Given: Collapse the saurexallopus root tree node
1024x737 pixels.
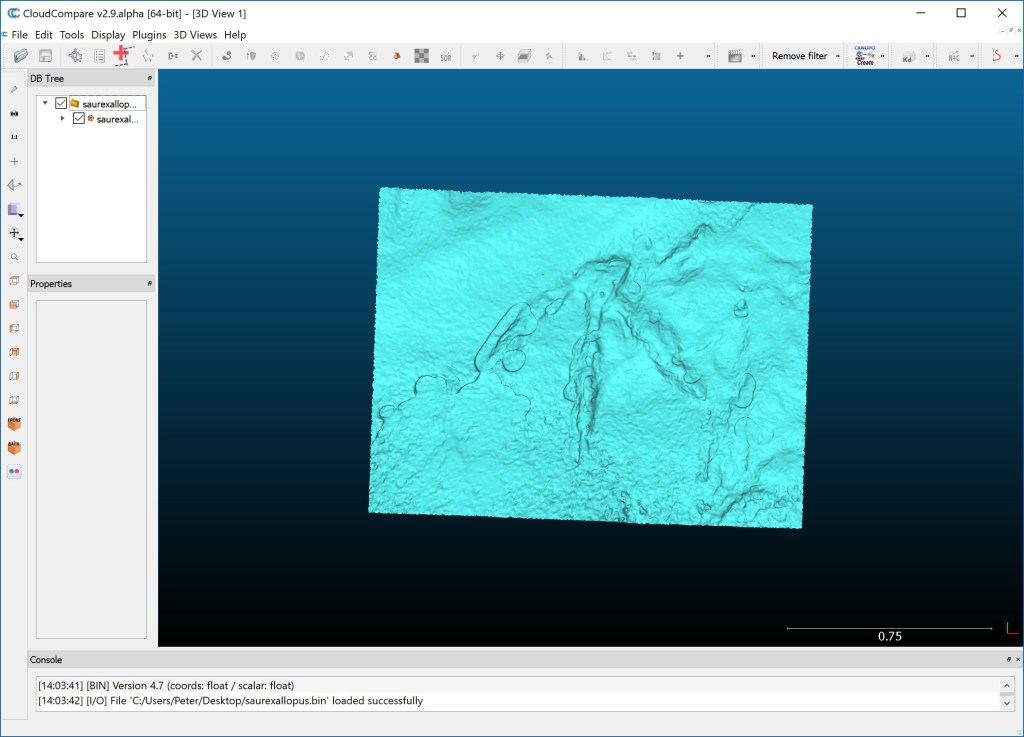Looking at the screenshot, I should coord(45,102).
